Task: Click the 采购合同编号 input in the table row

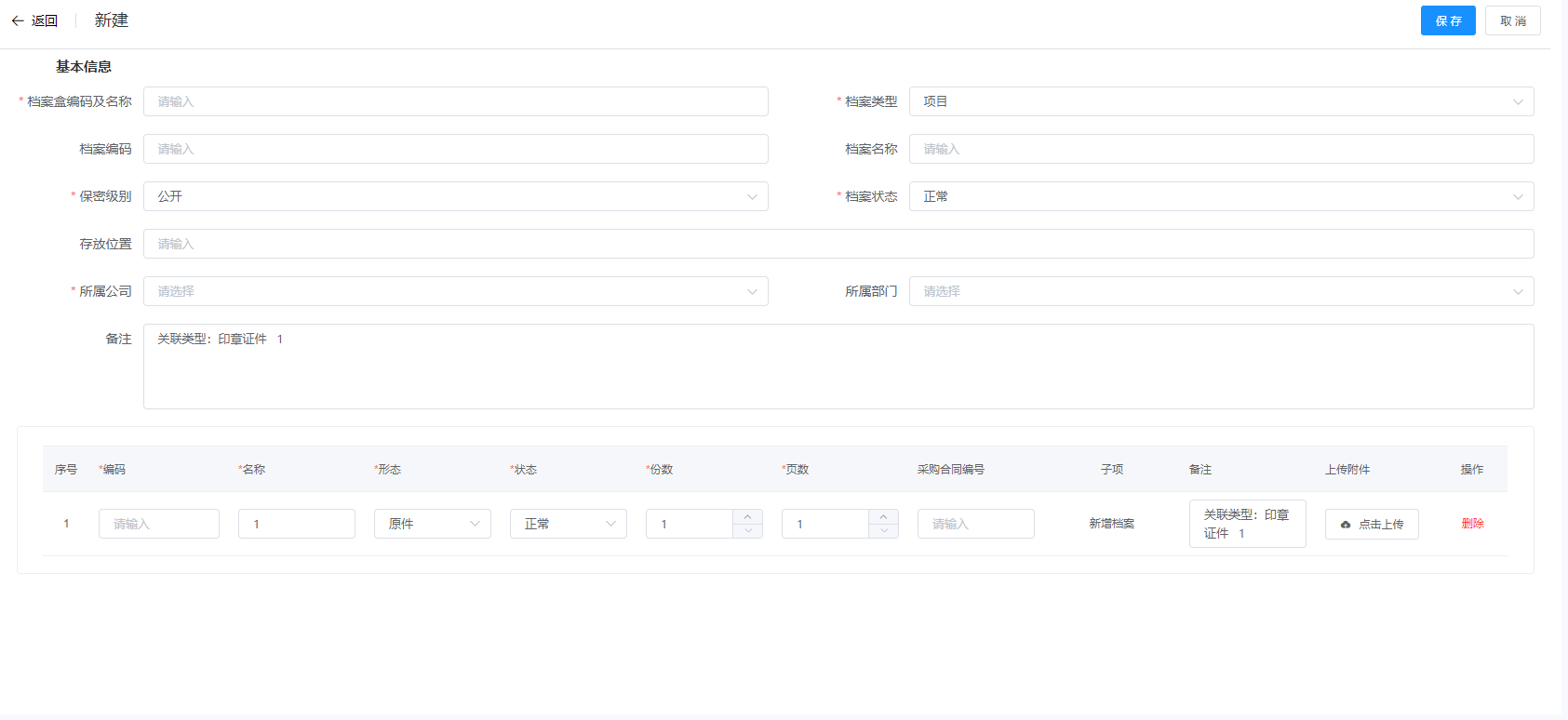Action: point(975,524)
